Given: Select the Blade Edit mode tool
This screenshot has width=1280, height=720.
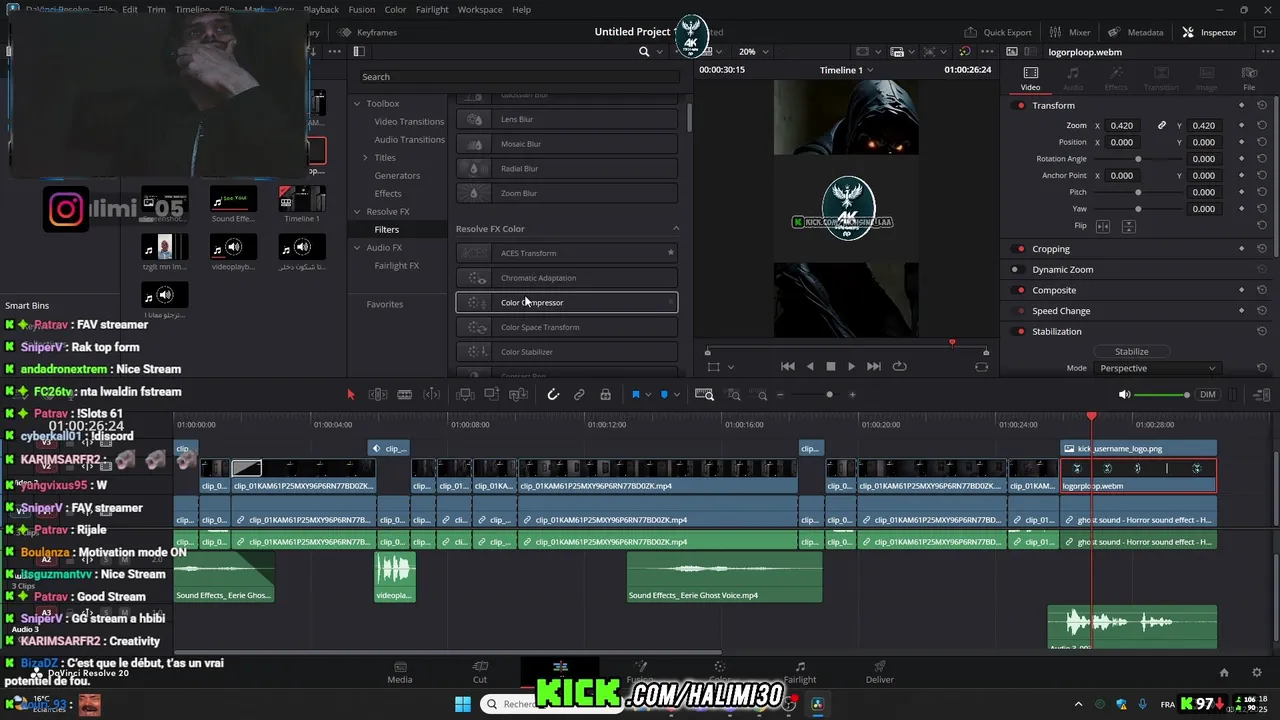Looking at the screenshot, I should click(x=405, y=395).
